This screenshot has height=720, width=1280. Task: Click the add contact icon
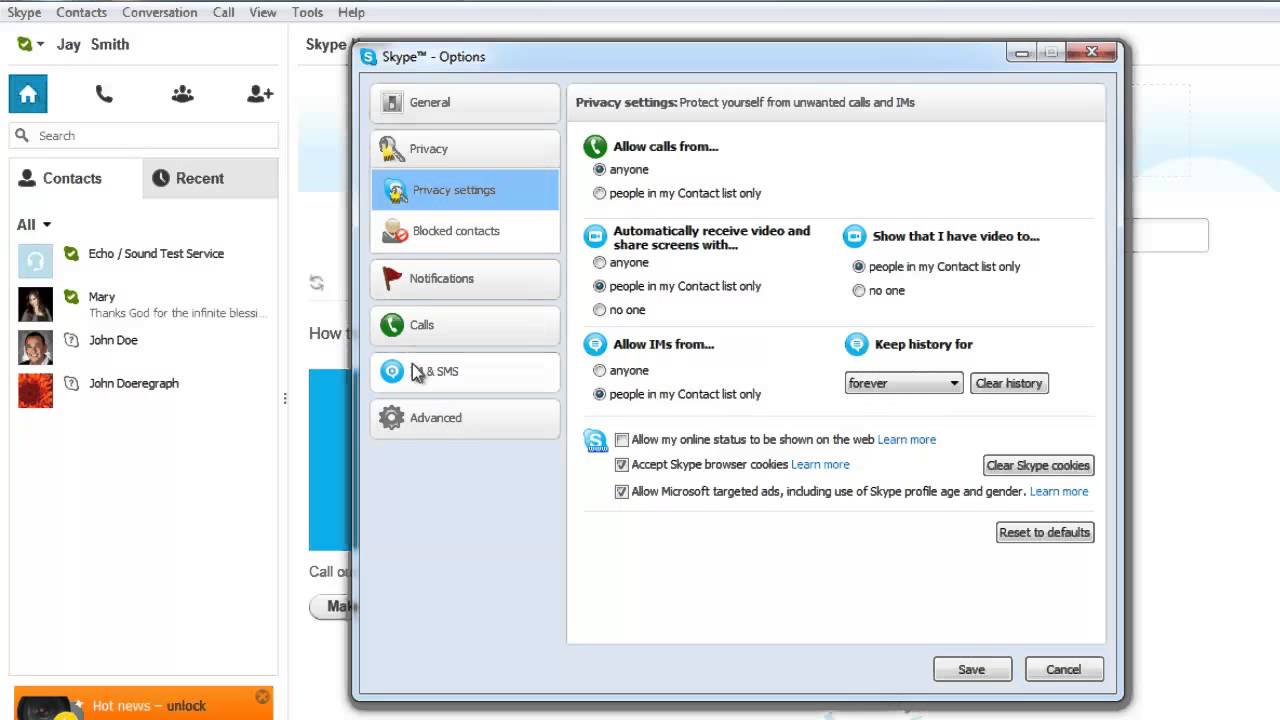click(x=260, y=94)
